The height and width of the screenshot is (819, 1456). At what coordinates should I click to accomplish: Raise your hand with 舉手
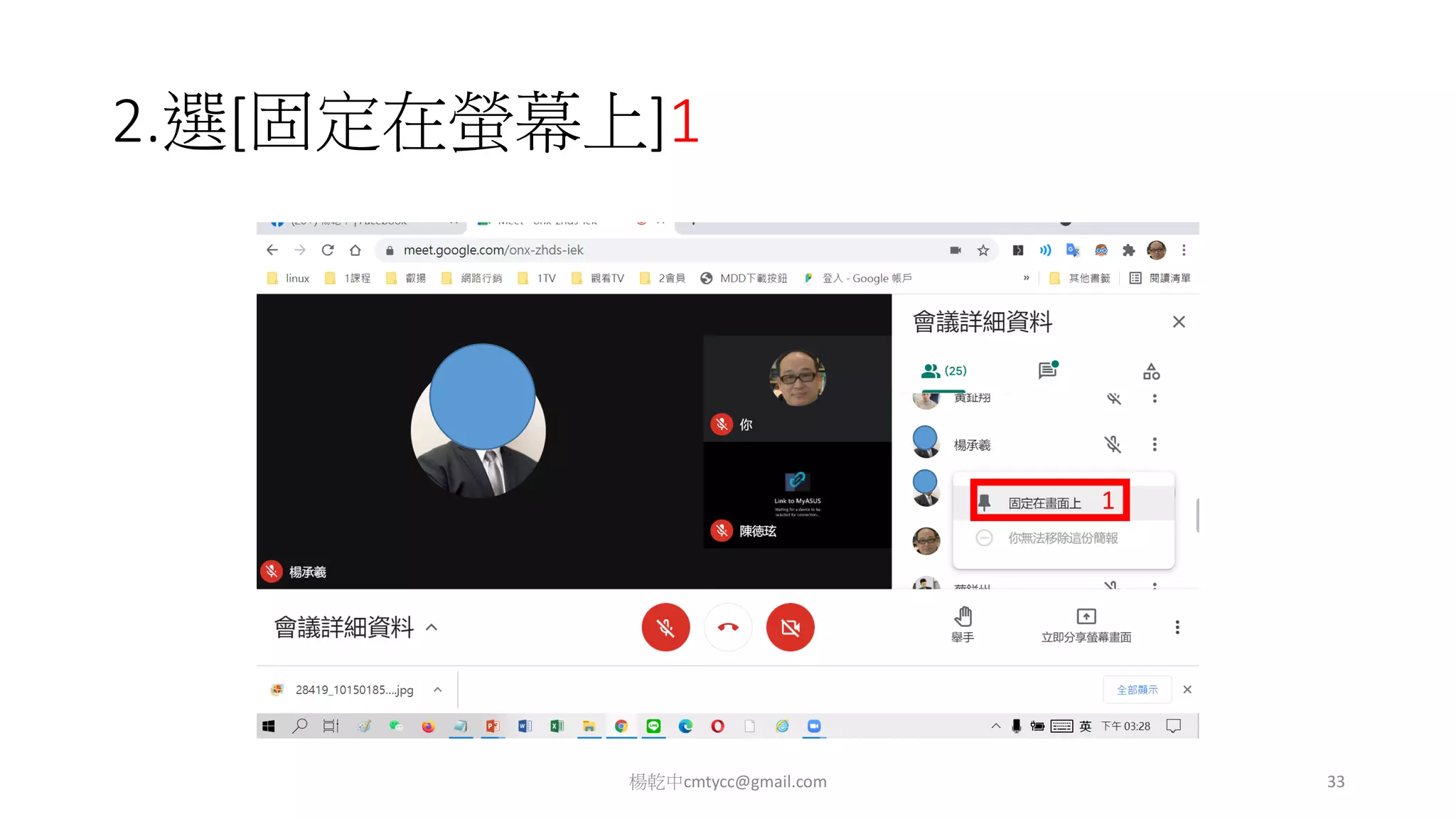click(963, 625)
